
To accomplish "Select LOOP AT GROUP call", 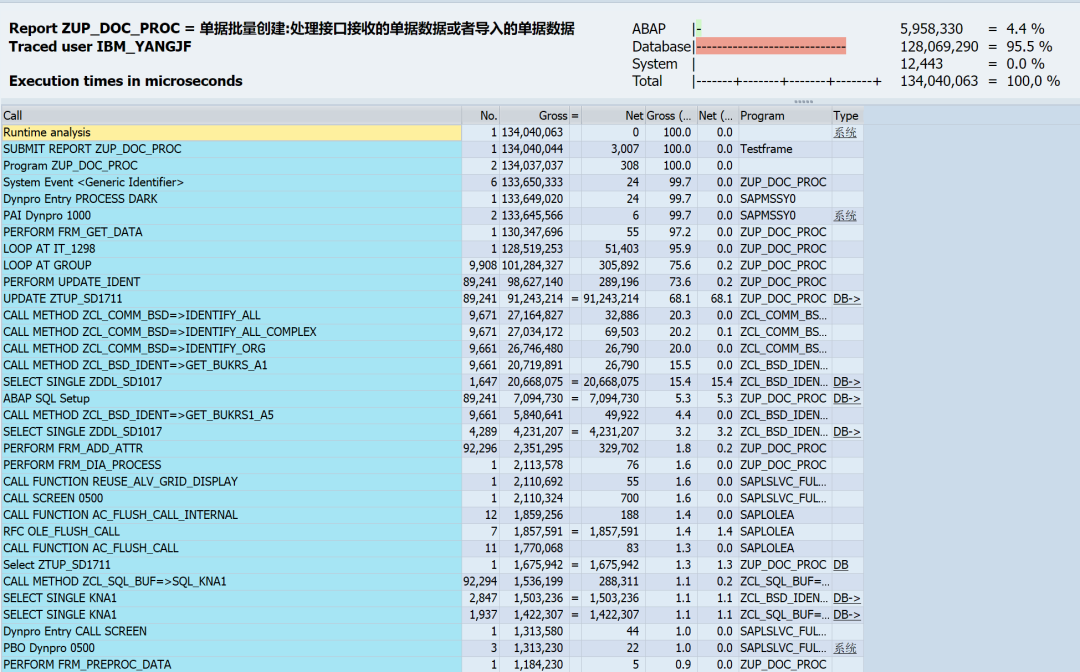I will [47, 266].
